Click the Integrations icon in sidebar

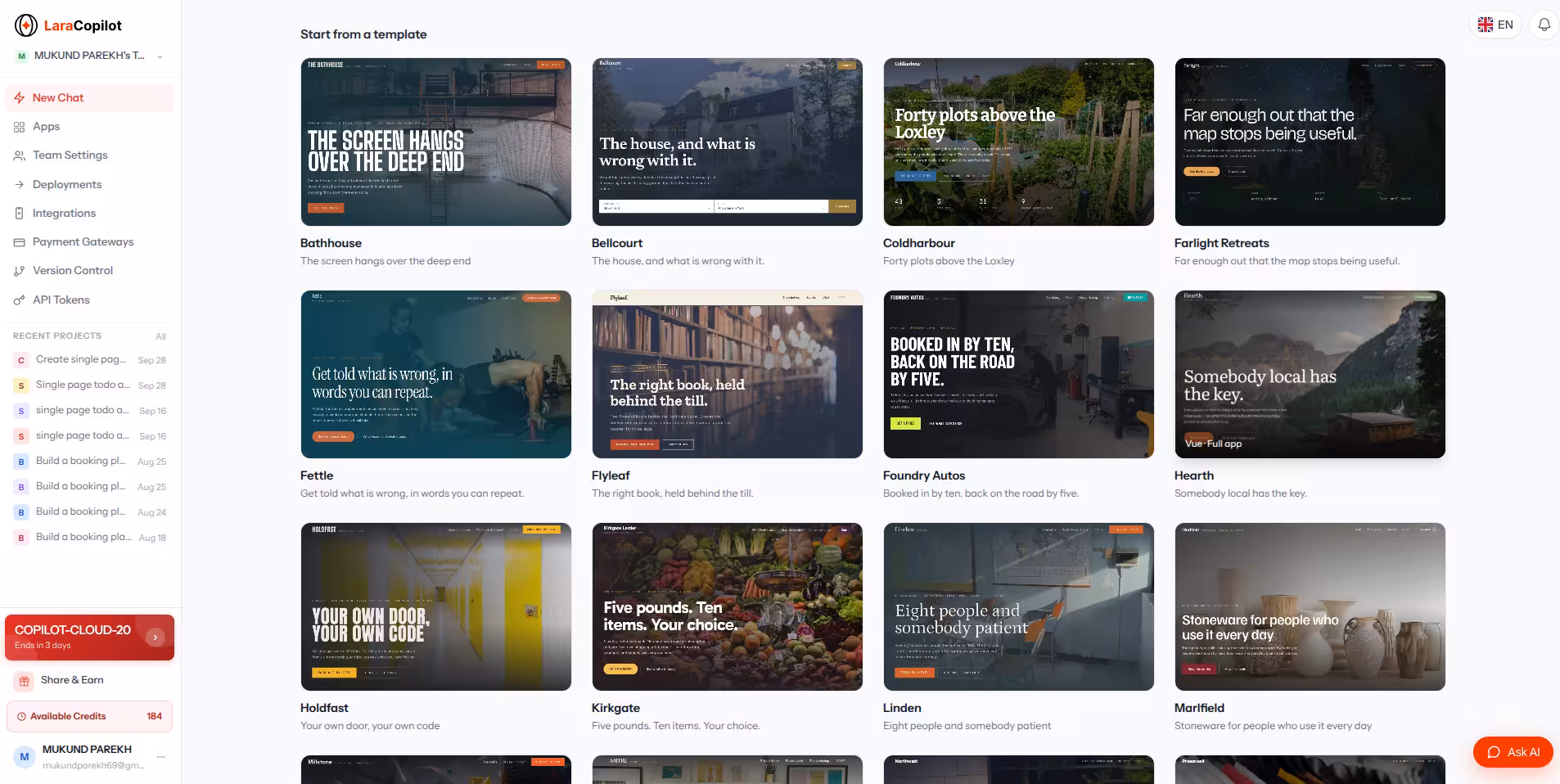click(19, 214)
